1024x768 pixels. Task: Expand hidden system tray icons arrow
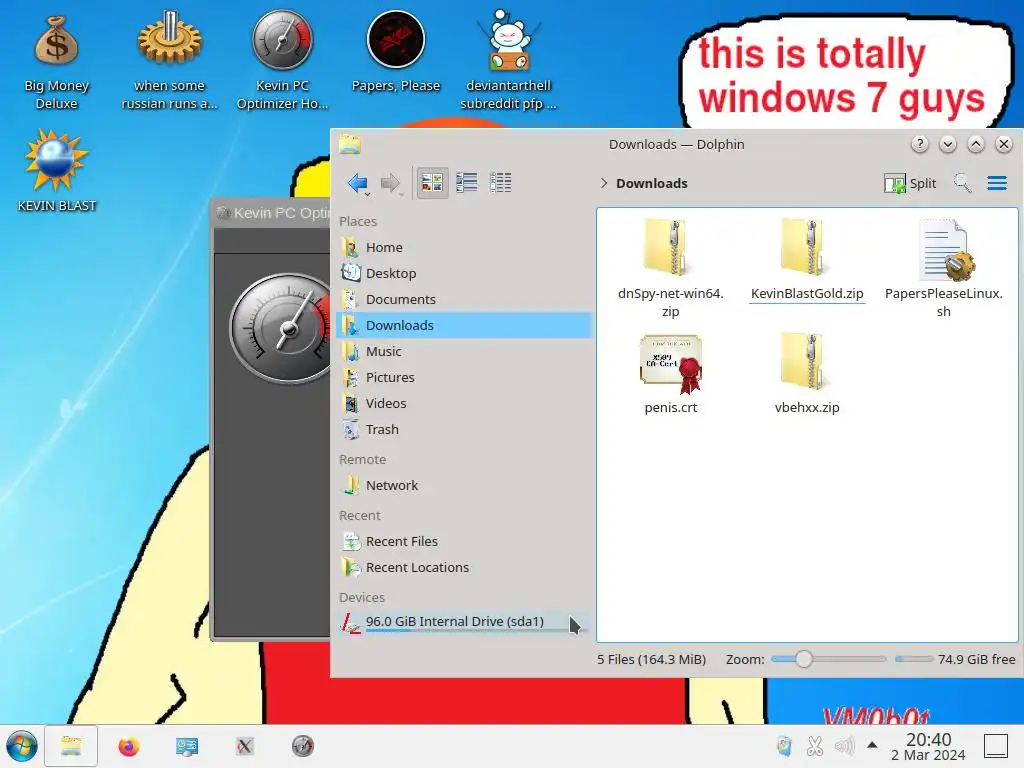pos(872,745)
